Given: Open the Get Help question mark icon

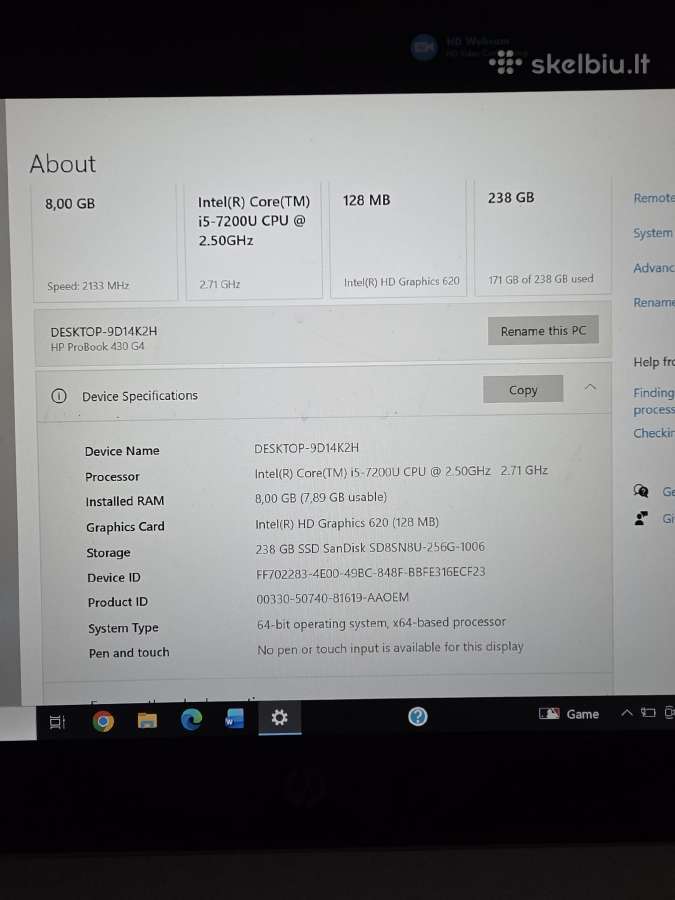Looking at the screenshot, I should click(x=418, y=716).
